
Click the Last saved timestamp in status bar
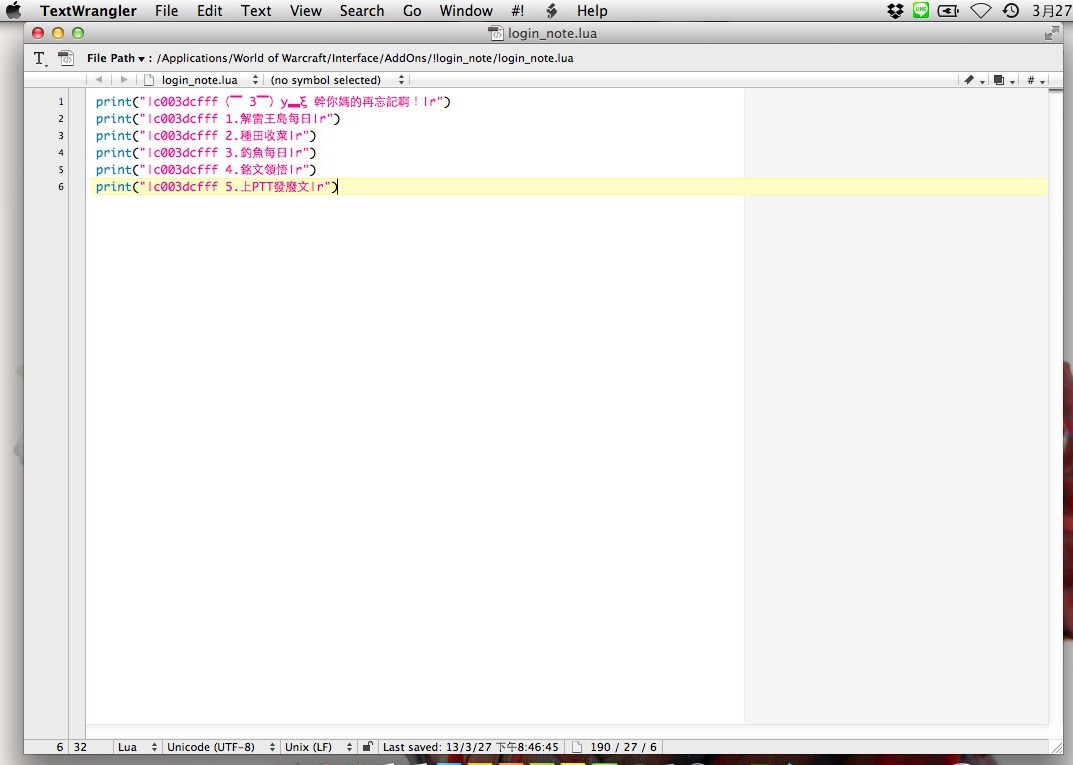pyautogui.click(x=470, y=747)
